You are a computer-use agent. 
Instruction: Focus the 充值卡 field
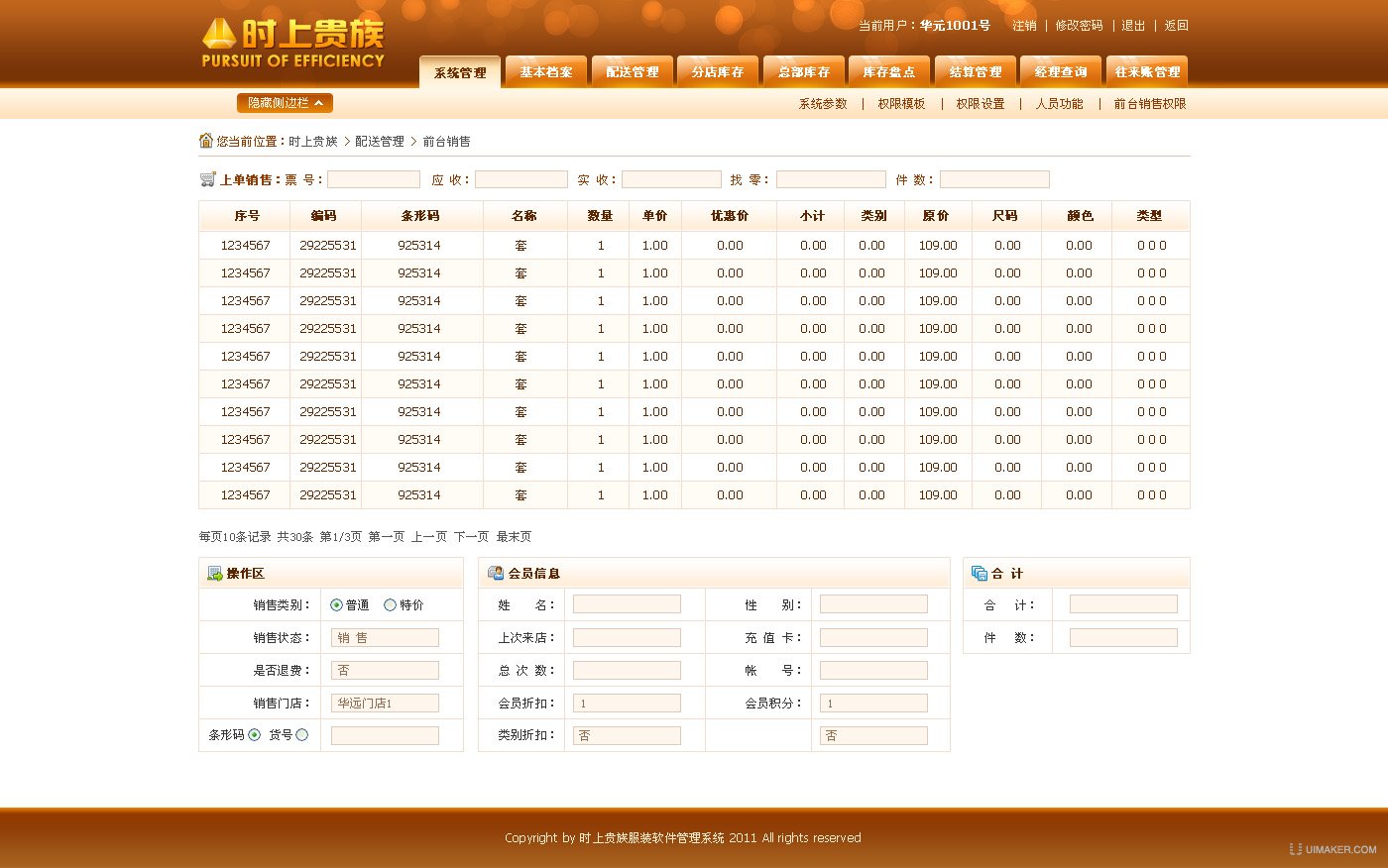coord(873,638)
